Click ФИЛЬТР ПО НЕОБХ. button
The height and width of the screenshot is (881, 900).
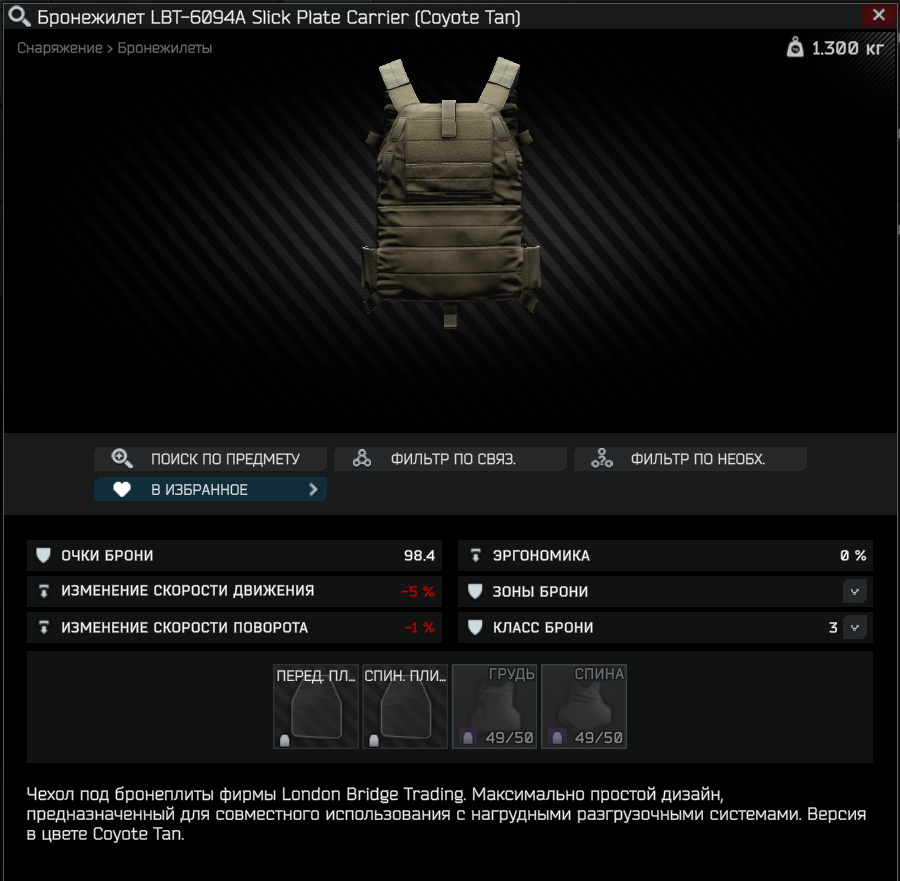tap(690, 459)
